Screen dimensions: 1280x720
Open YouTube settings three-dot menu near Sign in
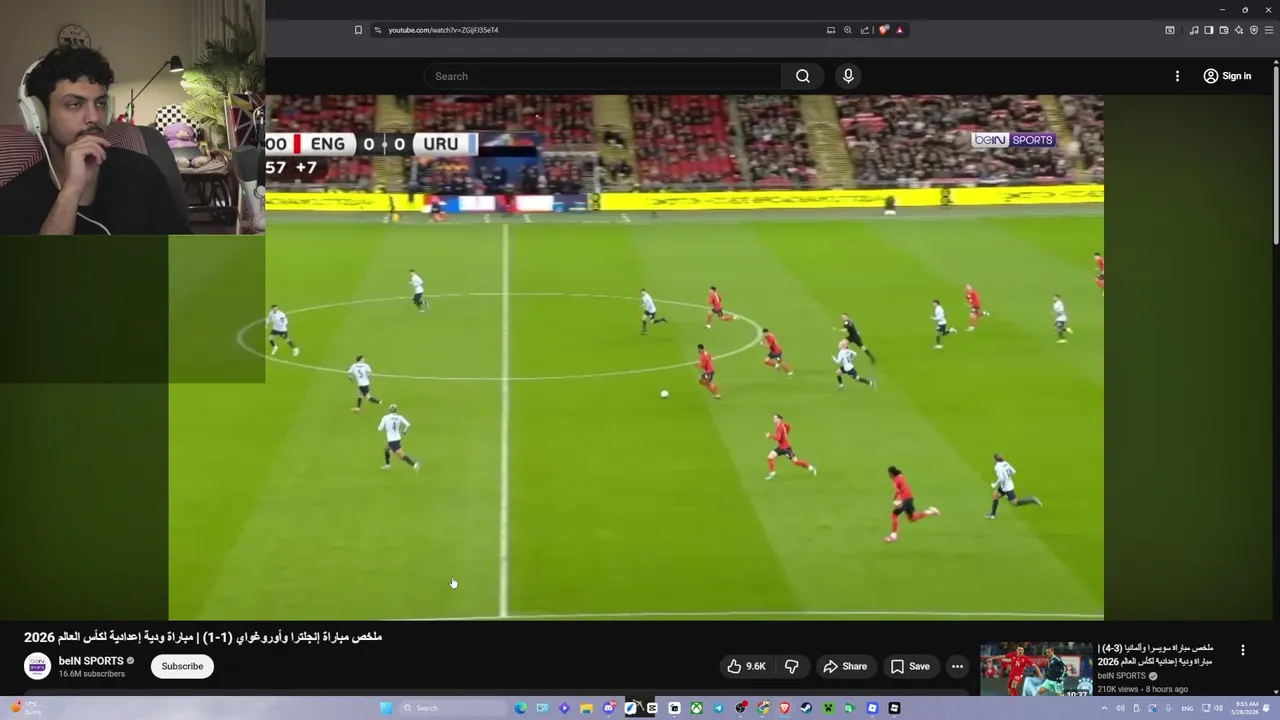pyautogui.click(x=1177, y=76)
